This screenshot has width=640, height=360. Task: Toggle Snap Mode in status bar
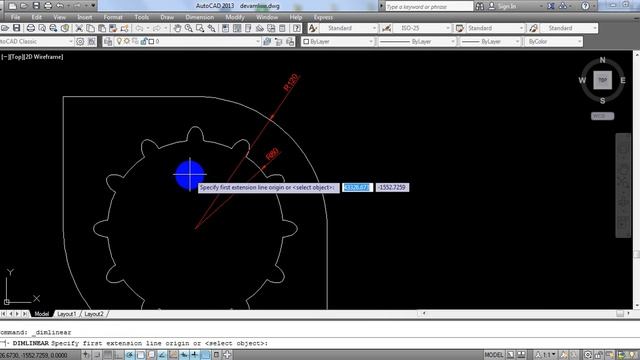pos(97,355)
